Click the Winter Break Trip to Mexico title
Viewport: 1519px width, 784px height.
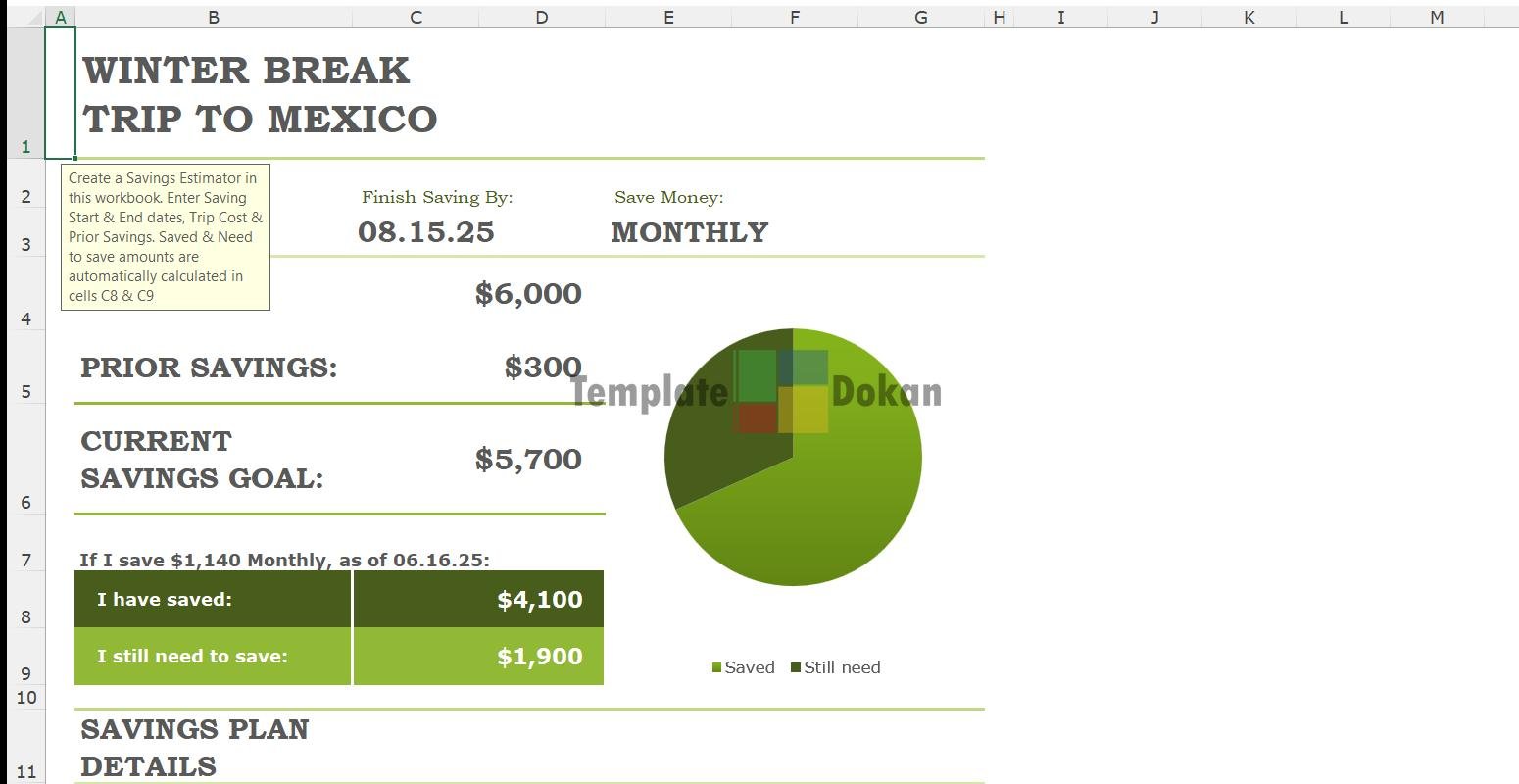tap(260, 95)
